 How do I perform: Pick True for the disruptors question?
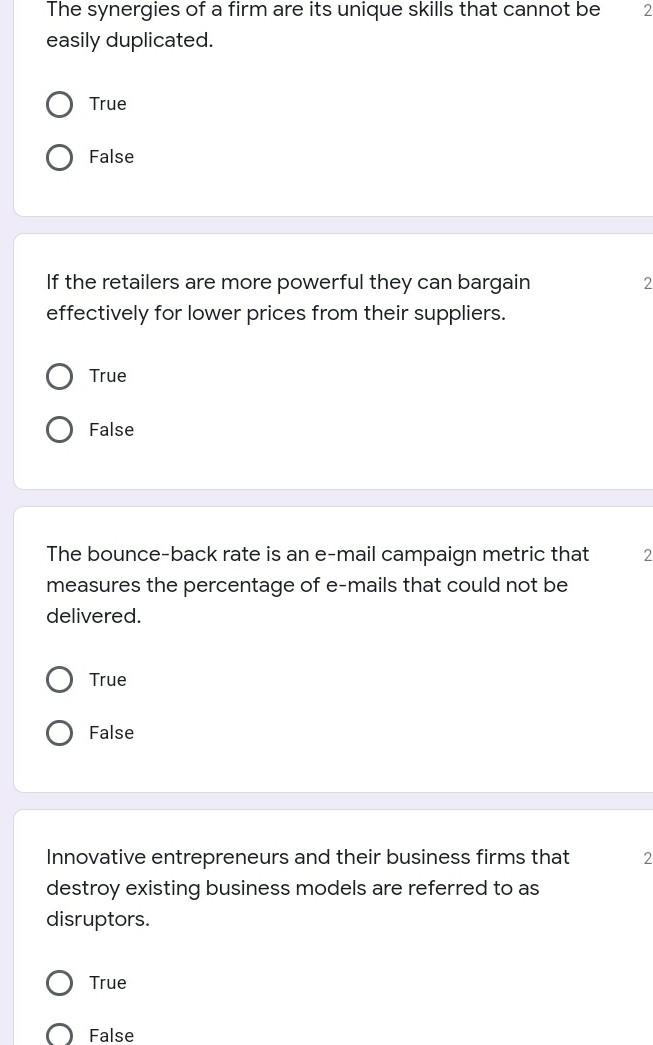click(59, 983)
